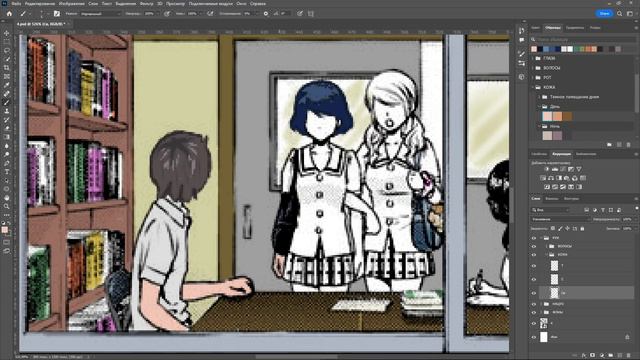Image resolution: width=640 pixels, height=360 pixels.
Task: Collapse the День swatch group
Action: tap(539, 107)
